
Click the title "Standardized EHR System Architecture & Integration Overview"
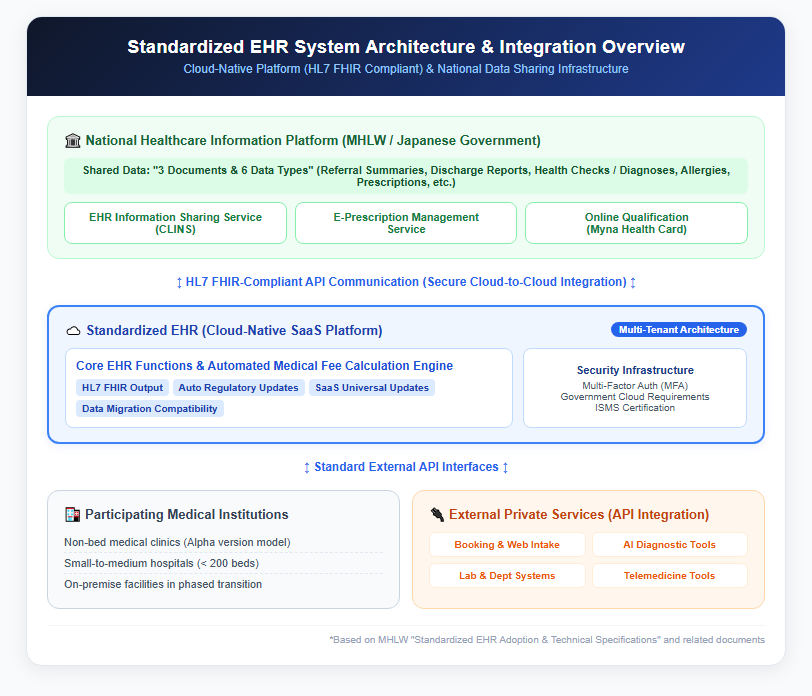406,47
